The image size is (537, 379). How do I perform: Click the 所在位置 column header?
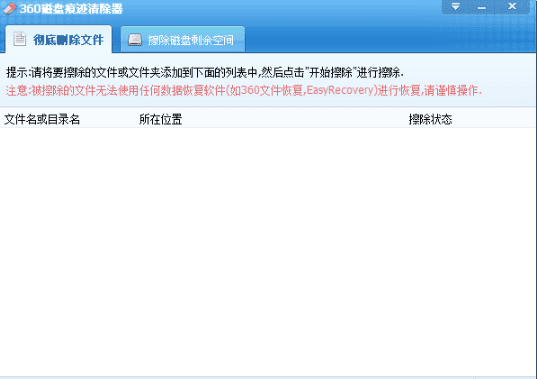click(161, 119)
